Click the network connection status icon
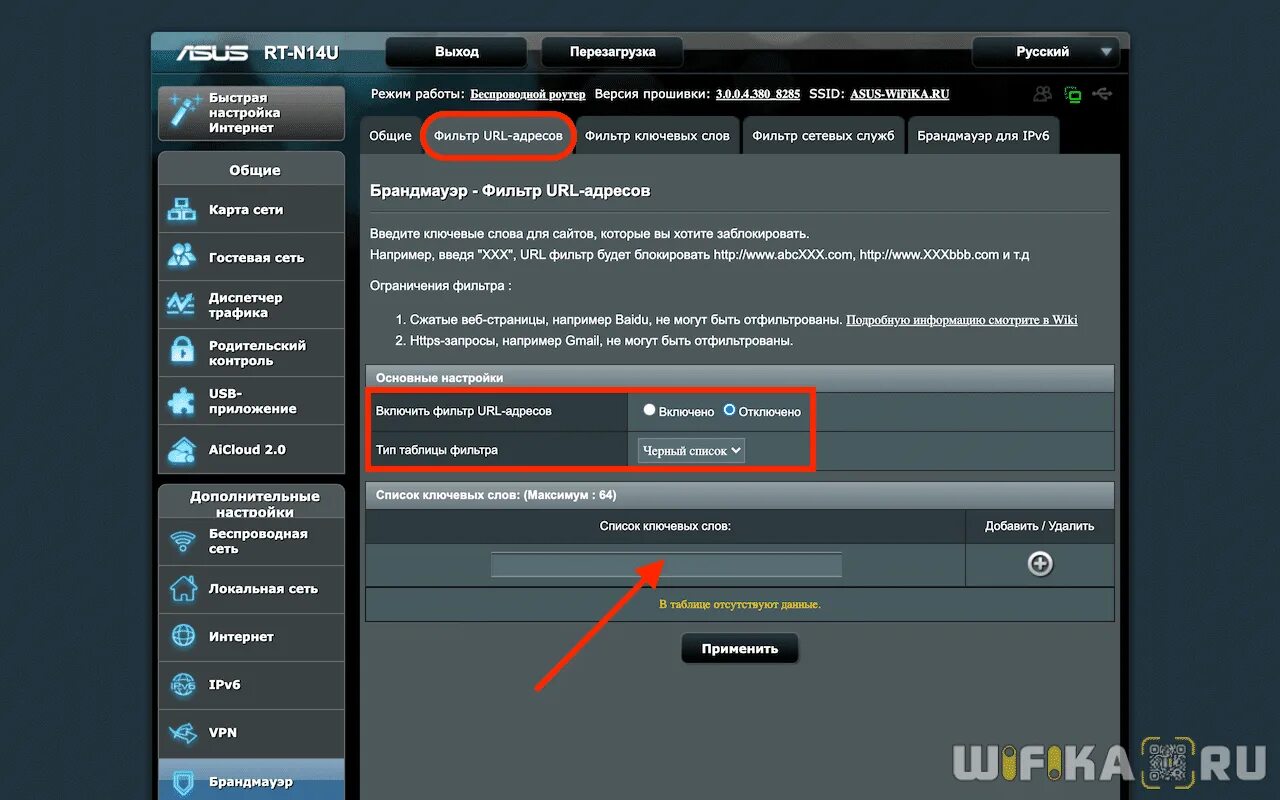 click(1073, 94)
